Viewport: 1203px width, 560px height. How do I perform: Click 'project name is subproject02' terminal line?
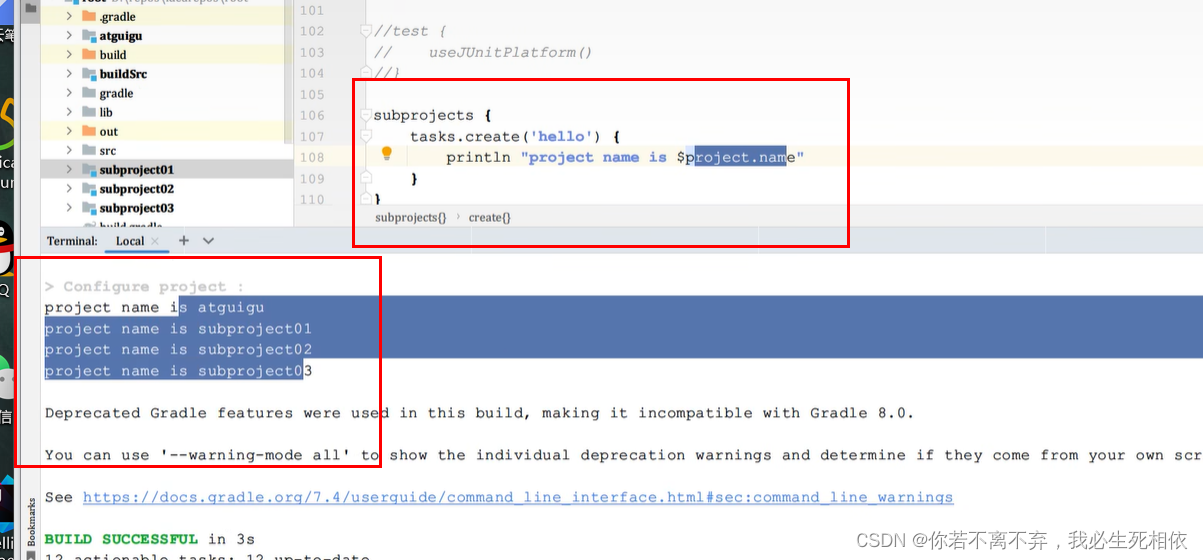[x=179, y=349]
